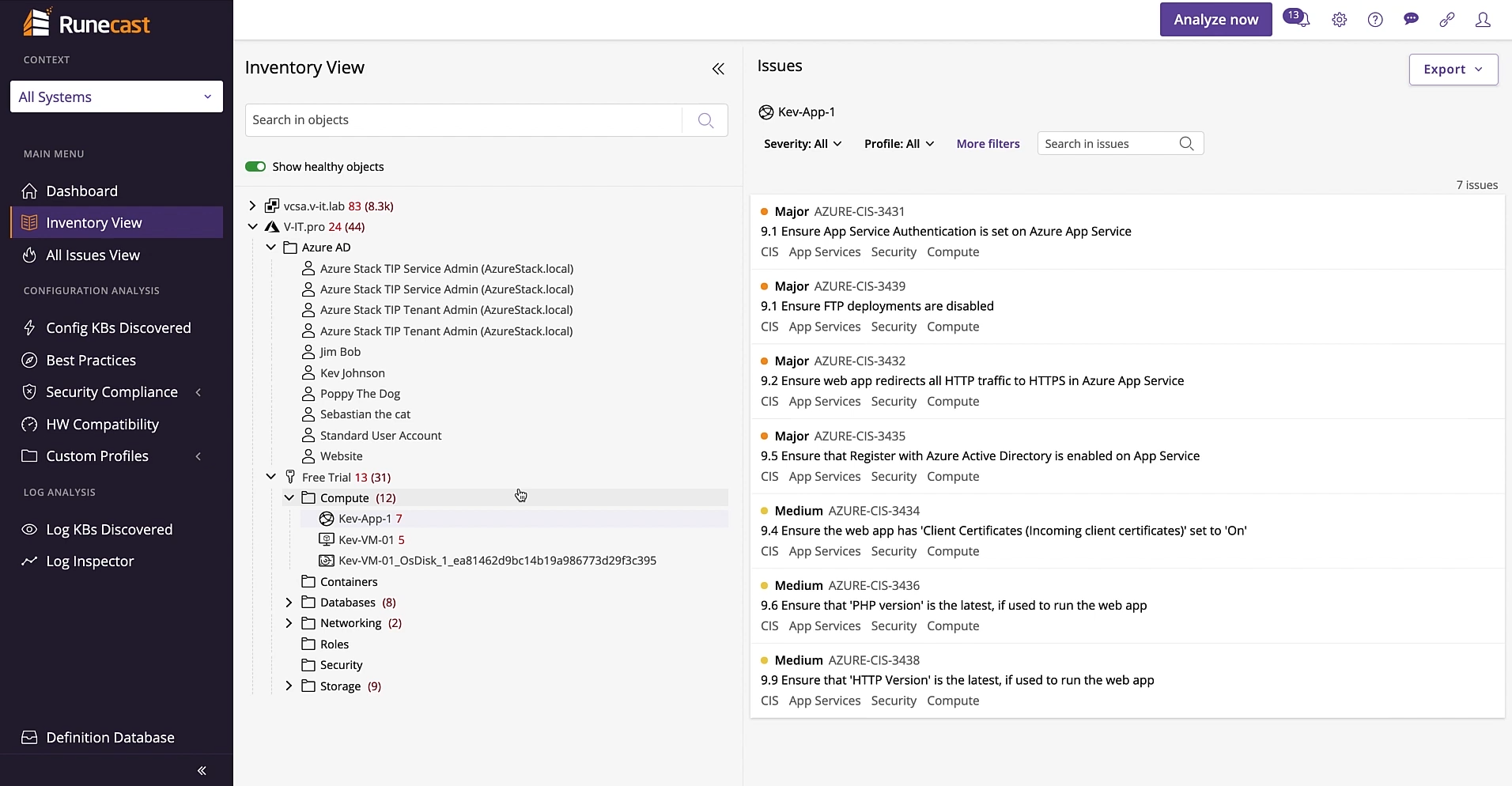Click the folder icon beside Containers
Screen dimensions: 1512x786
[x=308, y=581]
